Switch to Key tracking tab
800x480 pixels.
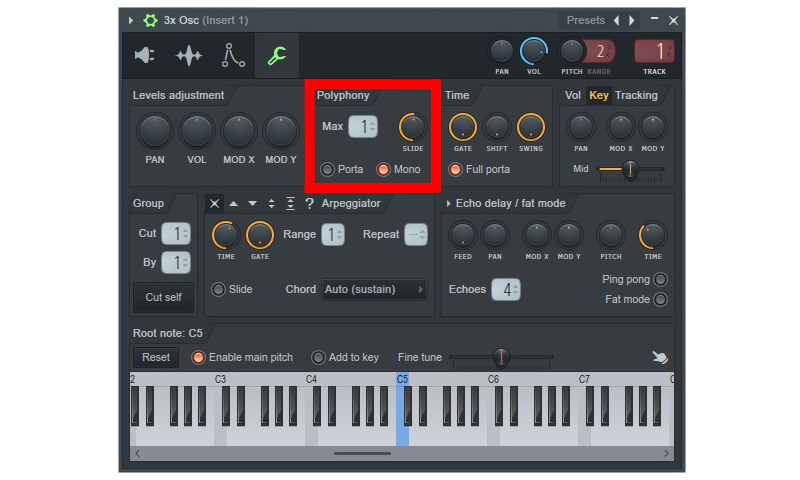[x=598, y=95]
